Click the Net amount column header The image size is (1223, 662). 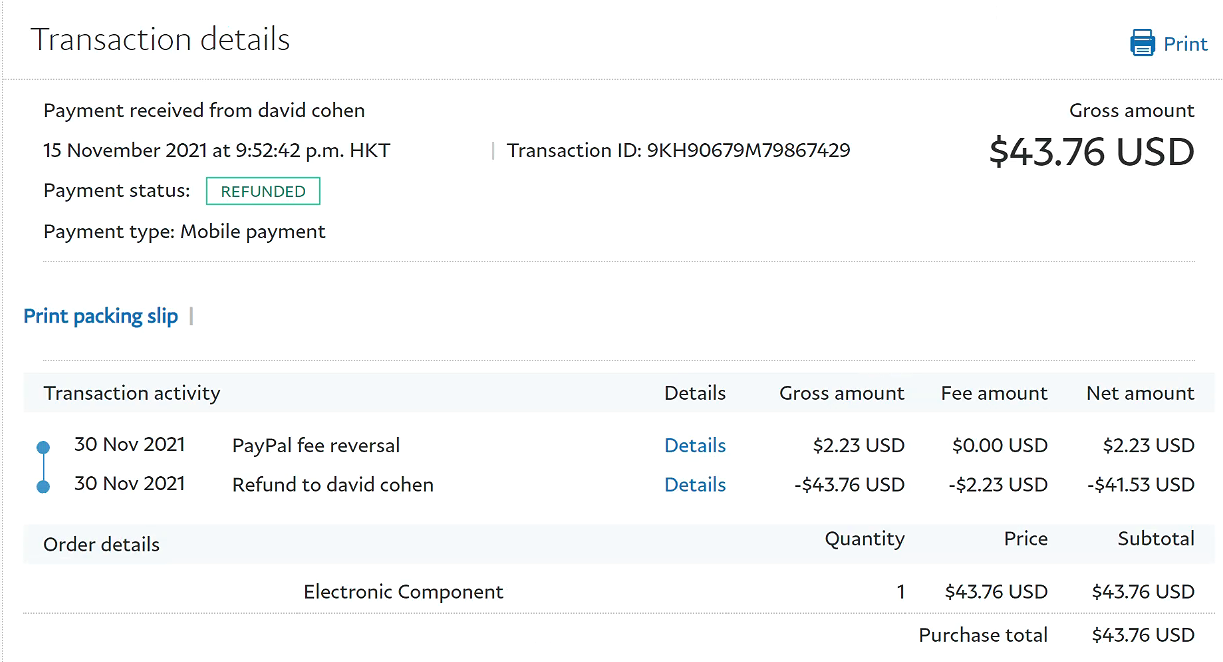tap(1140, 393)
